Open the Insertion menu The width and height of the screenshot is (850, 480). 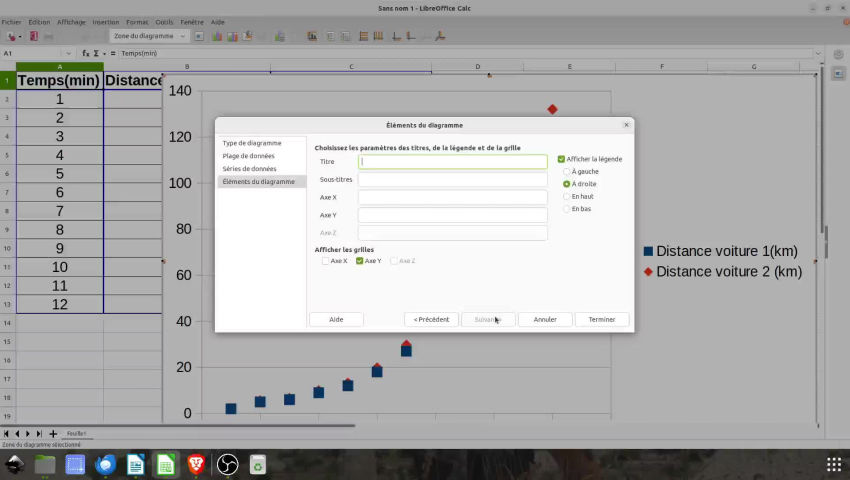(x=105, y=21)
